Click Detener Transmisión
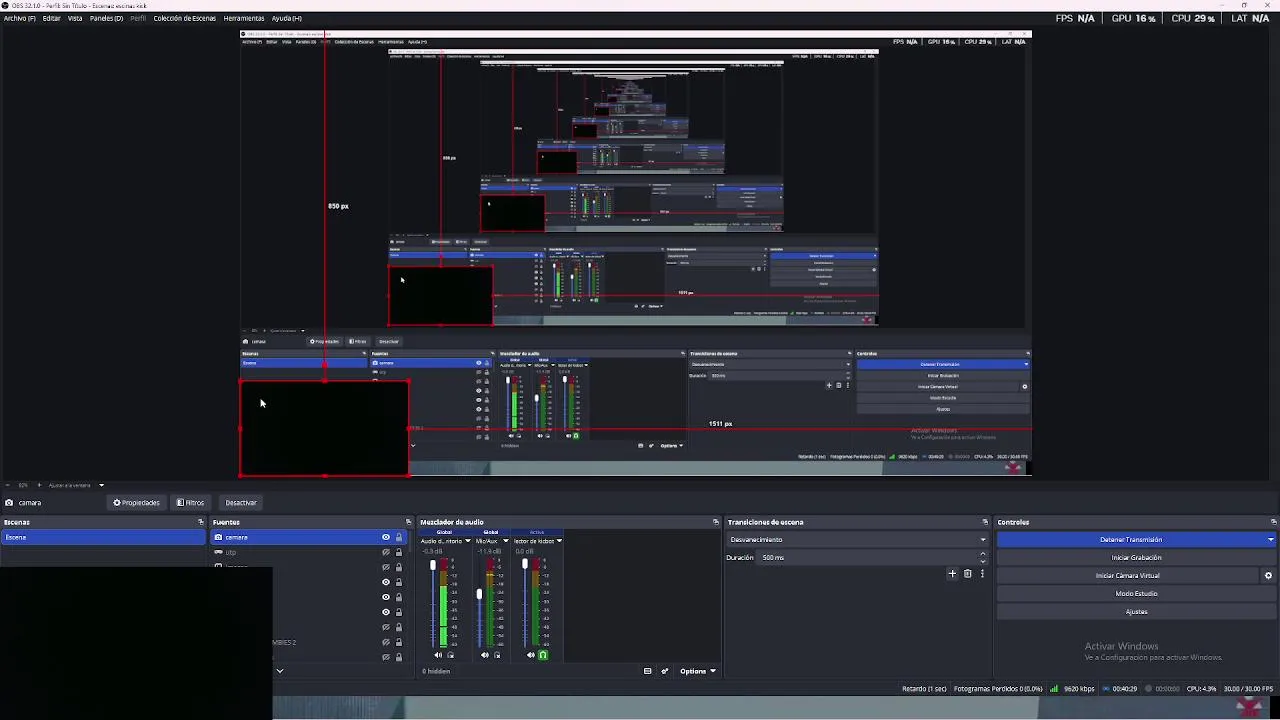 click(x=1131, y=540)
